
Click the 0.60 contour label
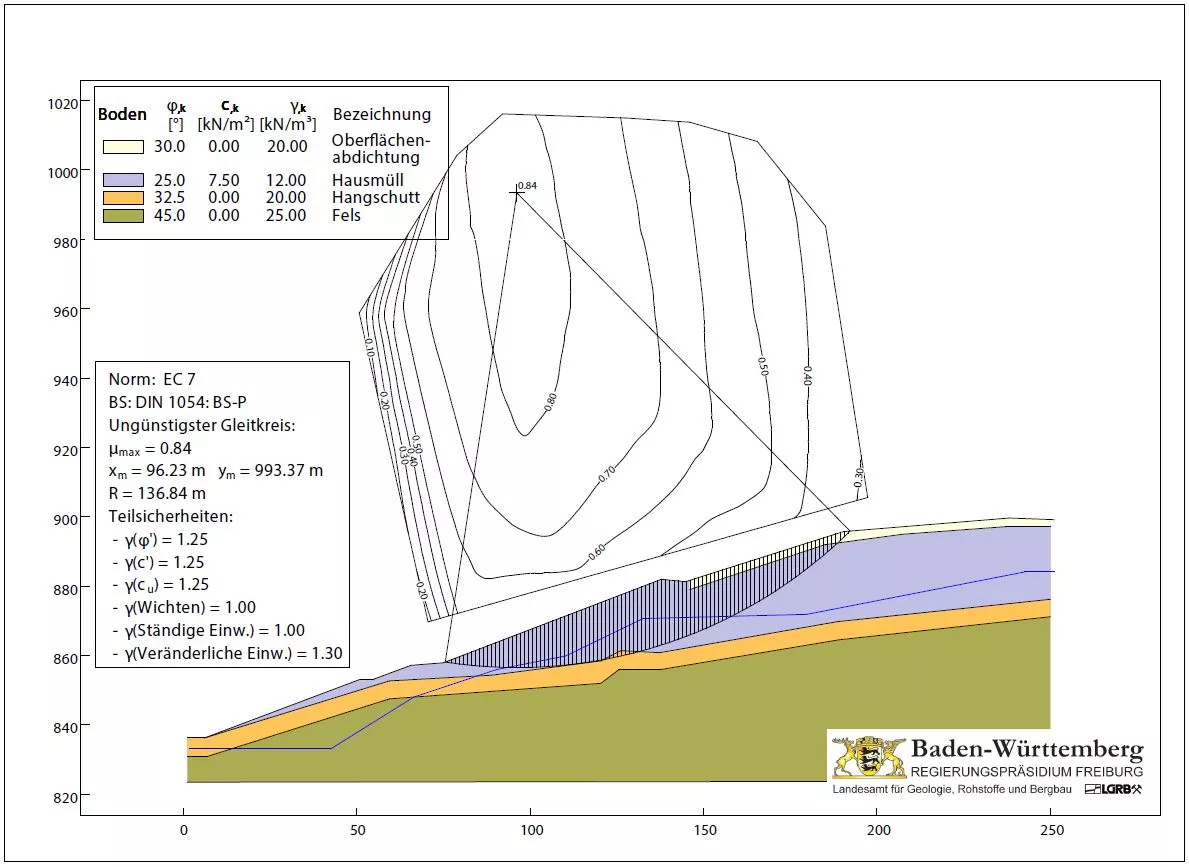click(x=597, y=549)
